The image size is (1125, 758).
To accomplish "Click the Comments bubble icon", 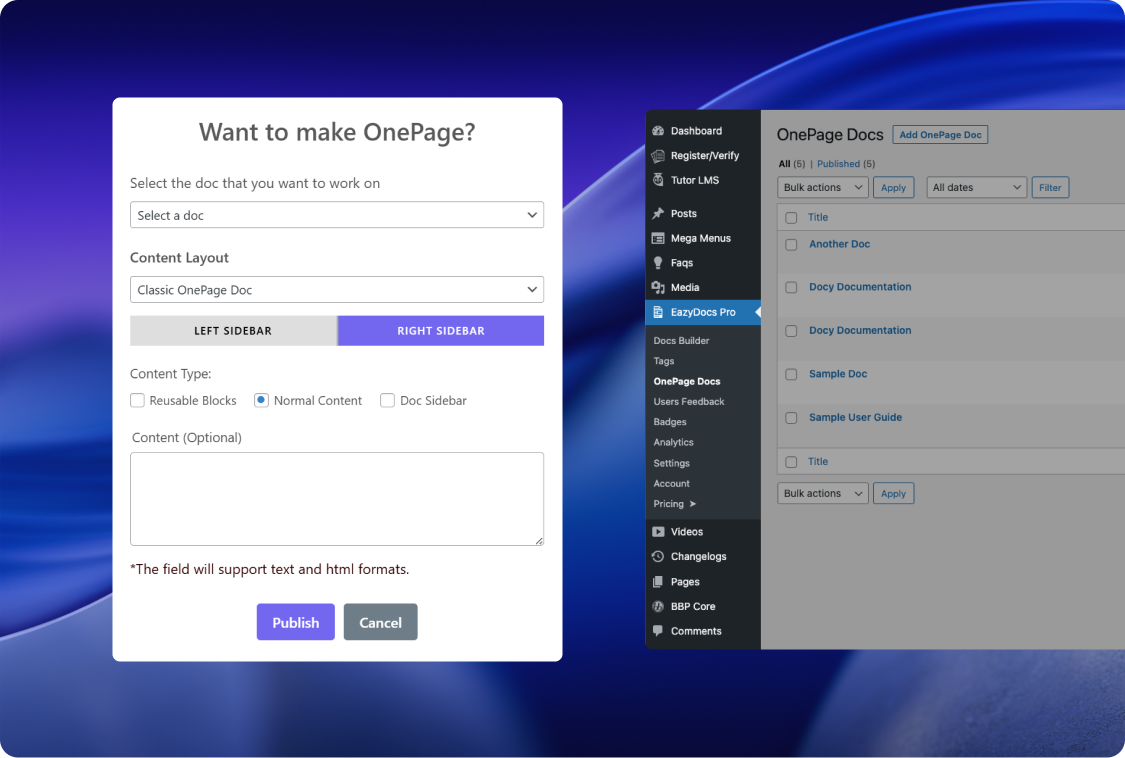I will (658, 631).
